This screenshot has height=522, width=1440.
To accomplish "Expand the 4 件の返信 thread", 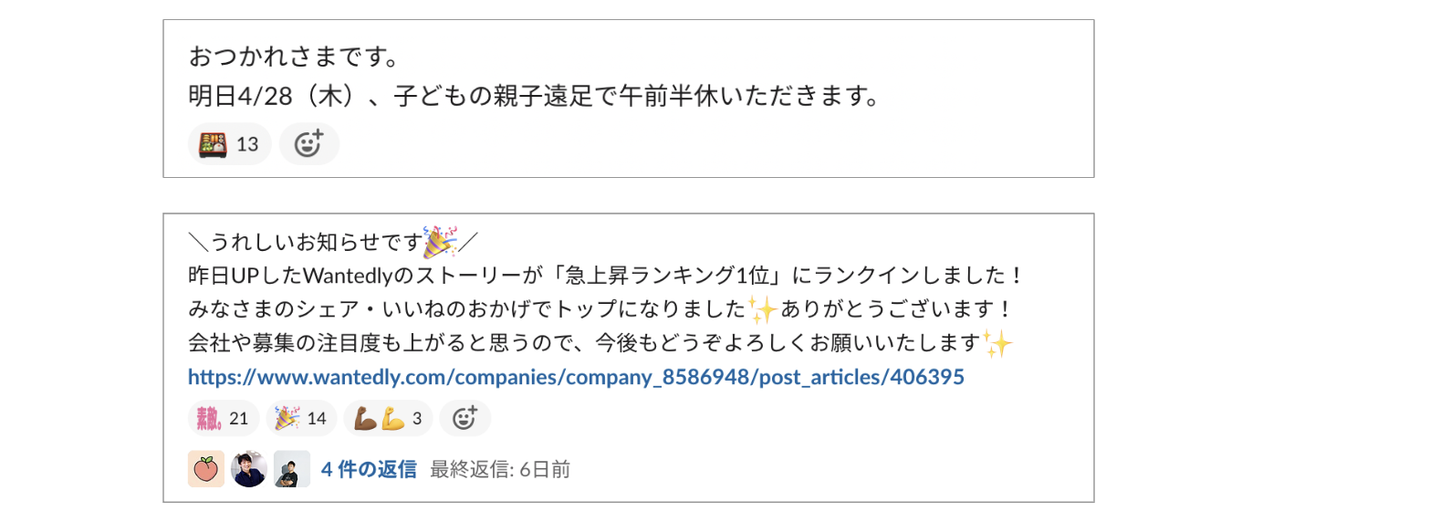I will coord(369,469).
